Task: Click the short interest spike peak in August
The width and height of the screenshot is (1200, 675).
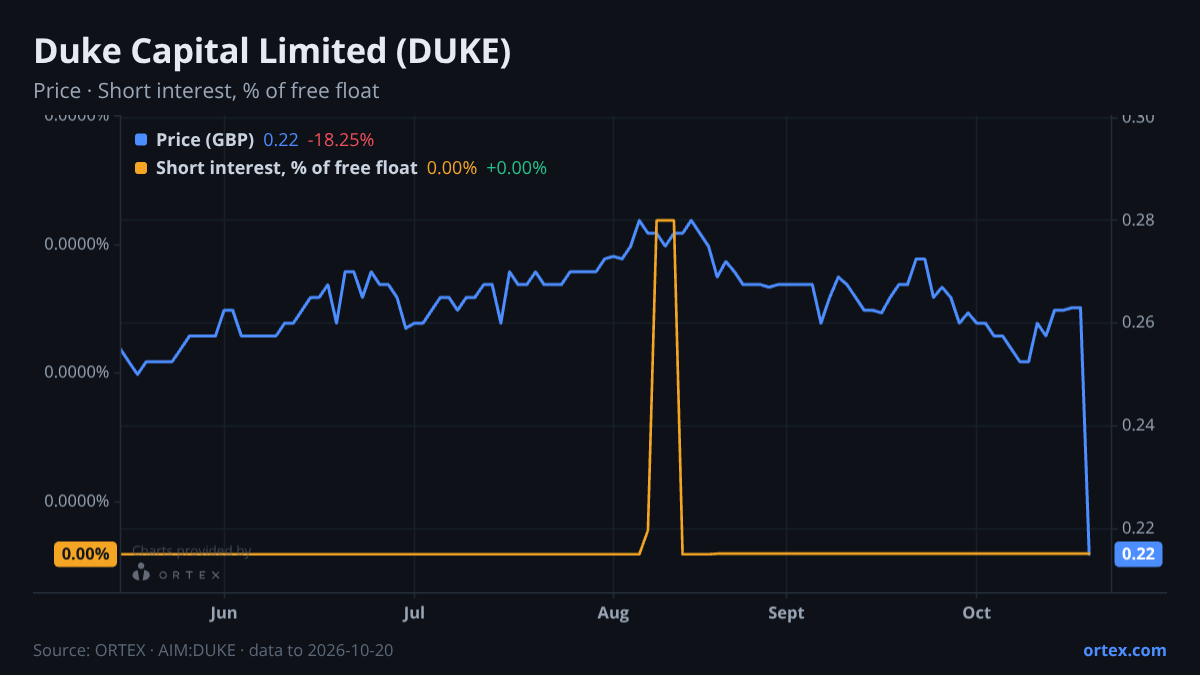Action: (665, 220)
